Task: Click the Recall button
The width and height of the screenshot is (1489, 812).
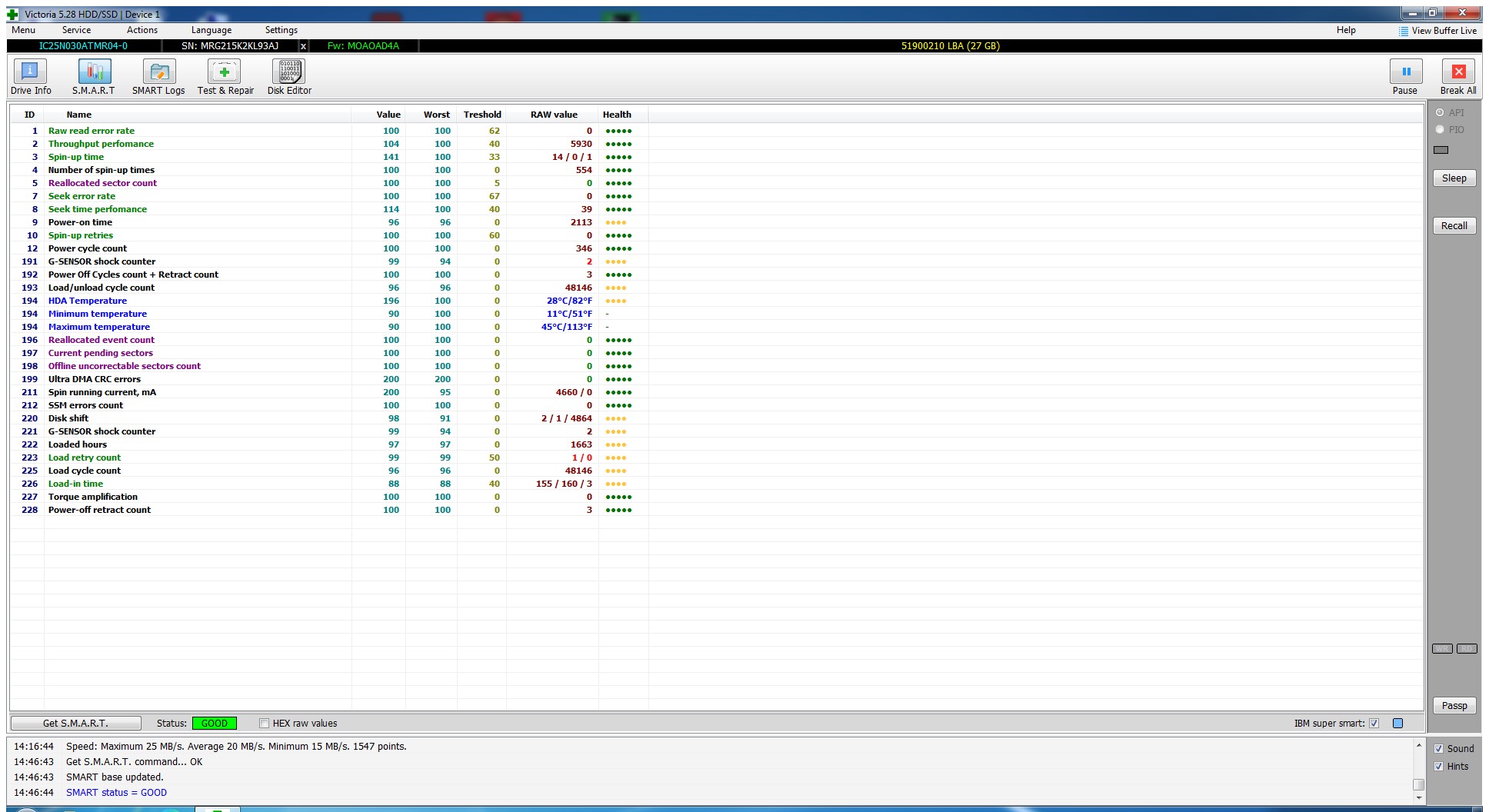Action: [1454, 225]
